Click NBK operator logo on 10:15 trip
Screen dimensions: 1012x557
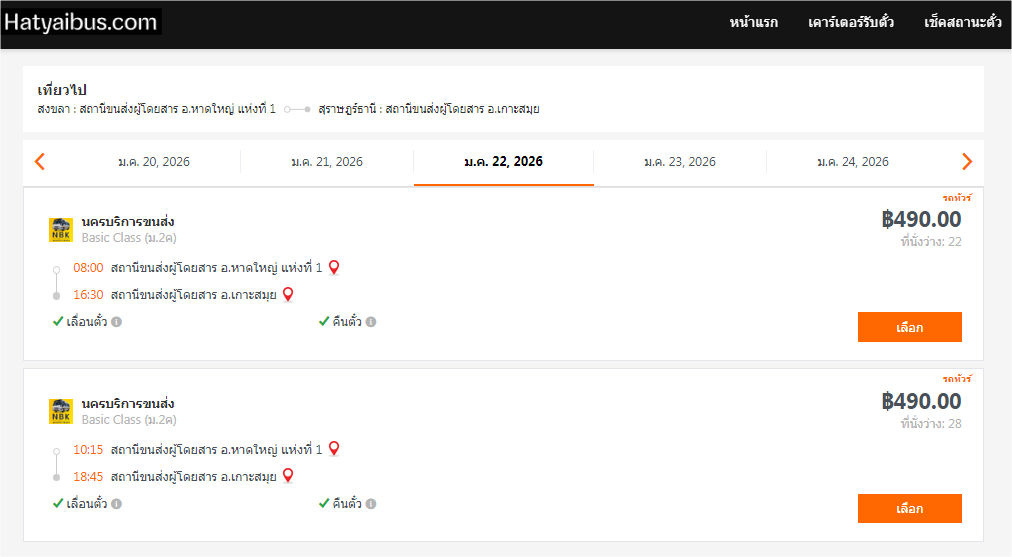(x=61, y=411)
